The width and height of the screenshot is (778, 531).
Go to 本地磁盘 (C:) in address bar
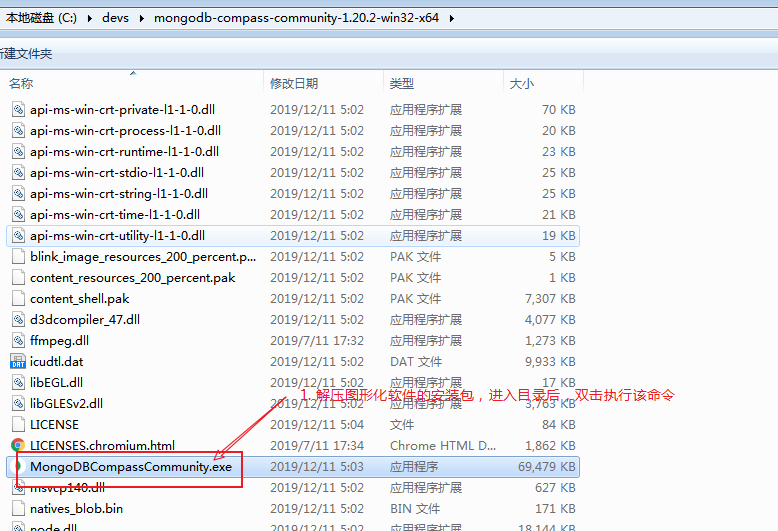[x=41, y=18]
